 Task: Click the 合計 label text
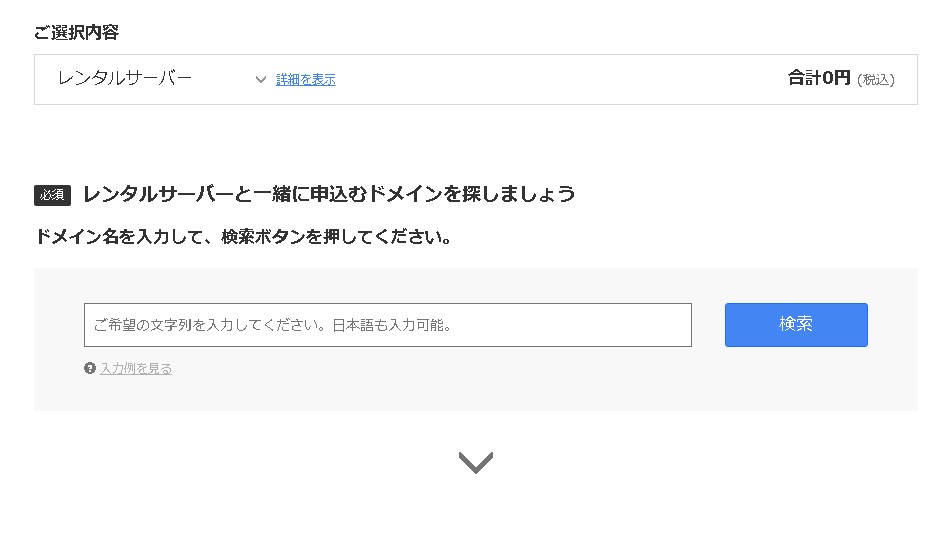(804, 78)
